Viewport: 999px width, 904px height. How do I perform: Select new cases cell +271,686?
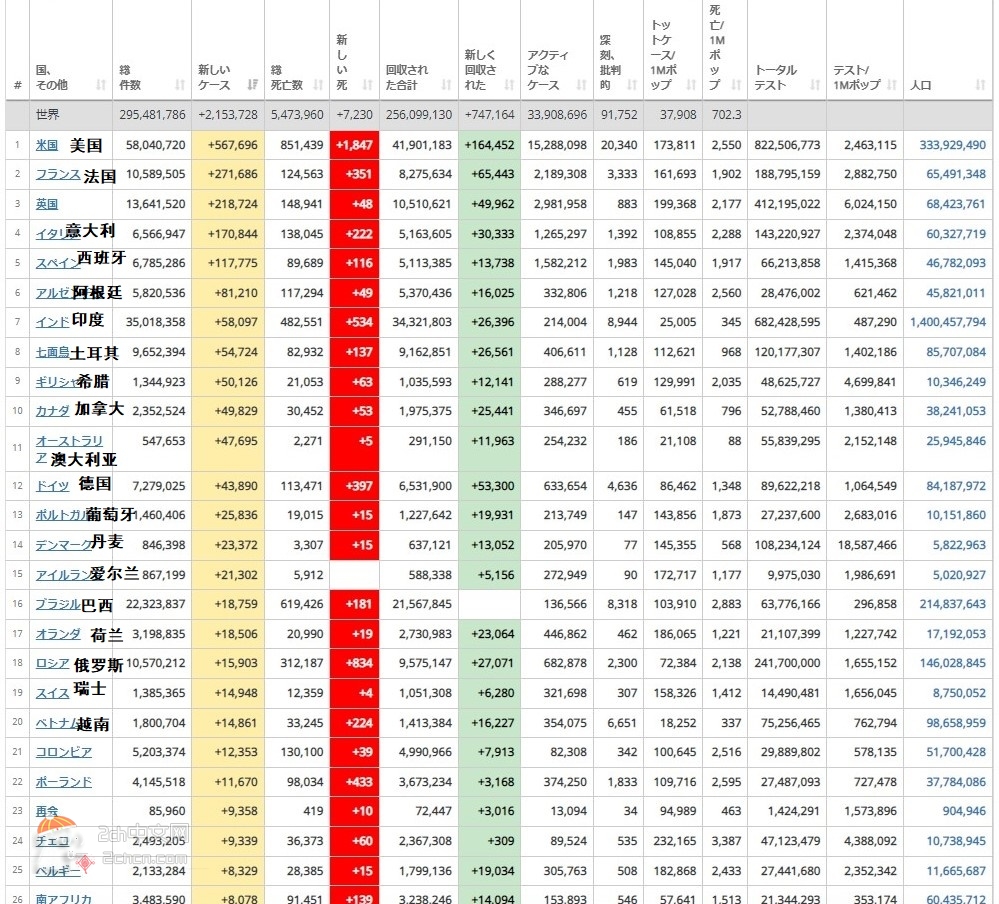point(228,174)
